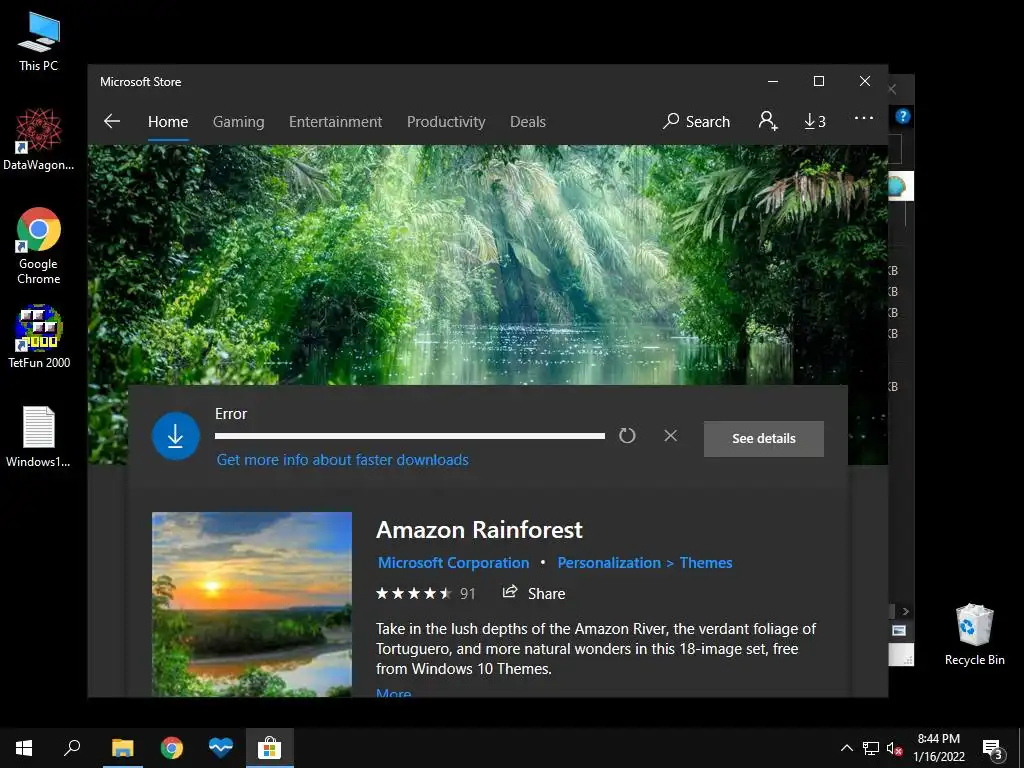Select the Windows1... text file on desktop
This screenshot has height=768, width=1024.
[39, 437]
